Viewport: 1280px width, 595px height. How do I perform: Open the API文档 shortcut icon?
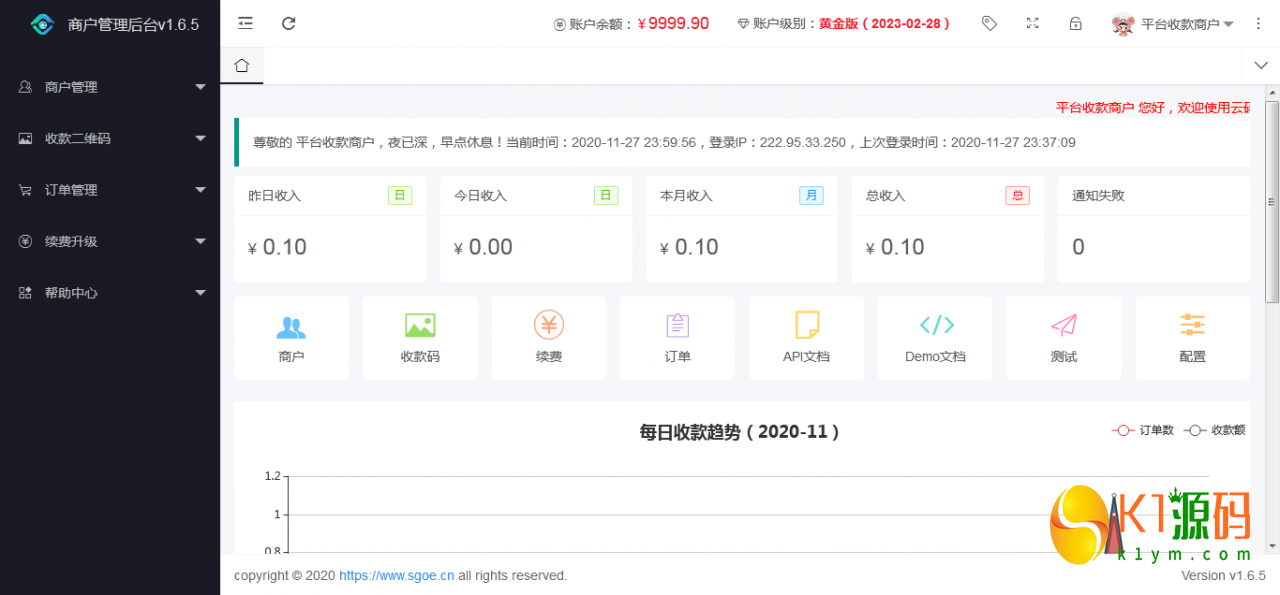pos(806,325)
